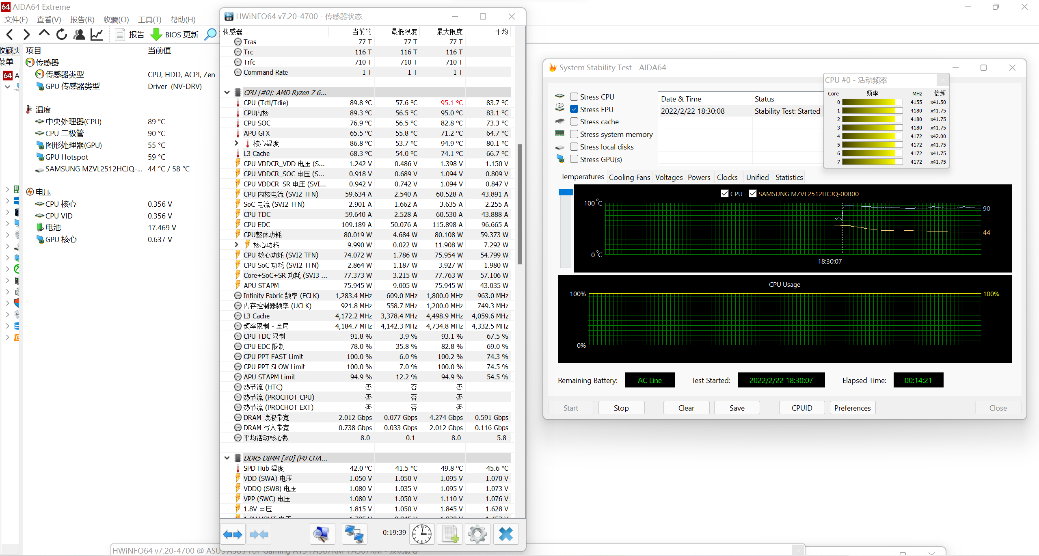The width and height of the screenshot is (1039, 556).
Task: Open the View (V) menu in AIDA64
Action: (x=48, y=20)
